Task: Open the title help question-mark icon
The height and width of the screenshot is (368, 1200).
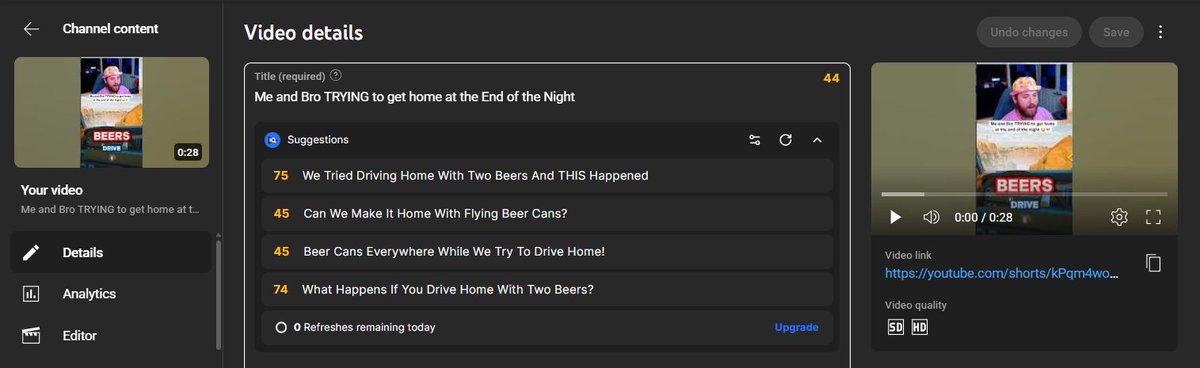Action: [x=335, y=75]
